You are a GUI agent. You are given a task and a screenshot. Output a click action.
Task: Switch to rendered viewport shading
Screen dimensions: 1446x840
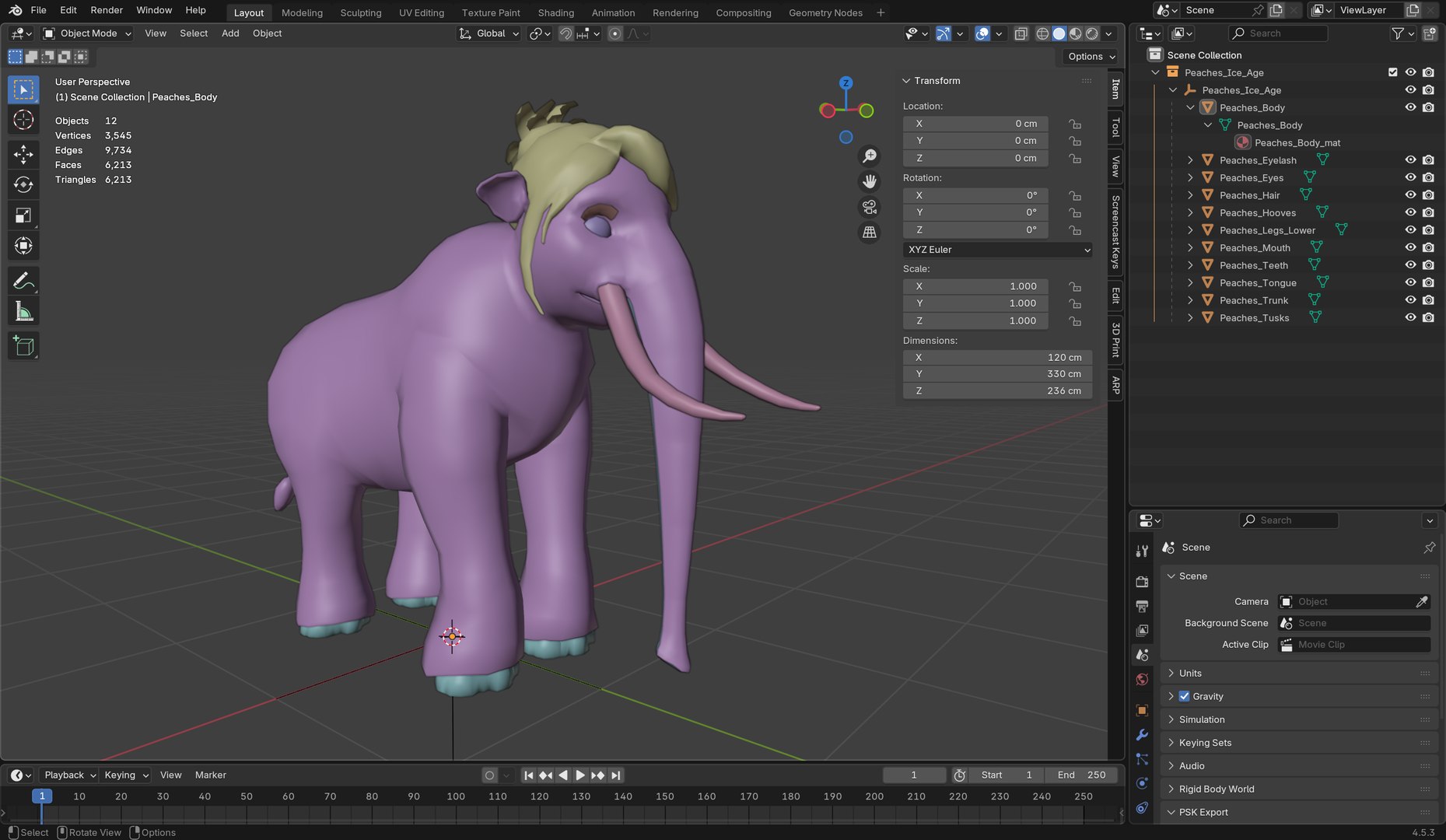(1092, 33)
